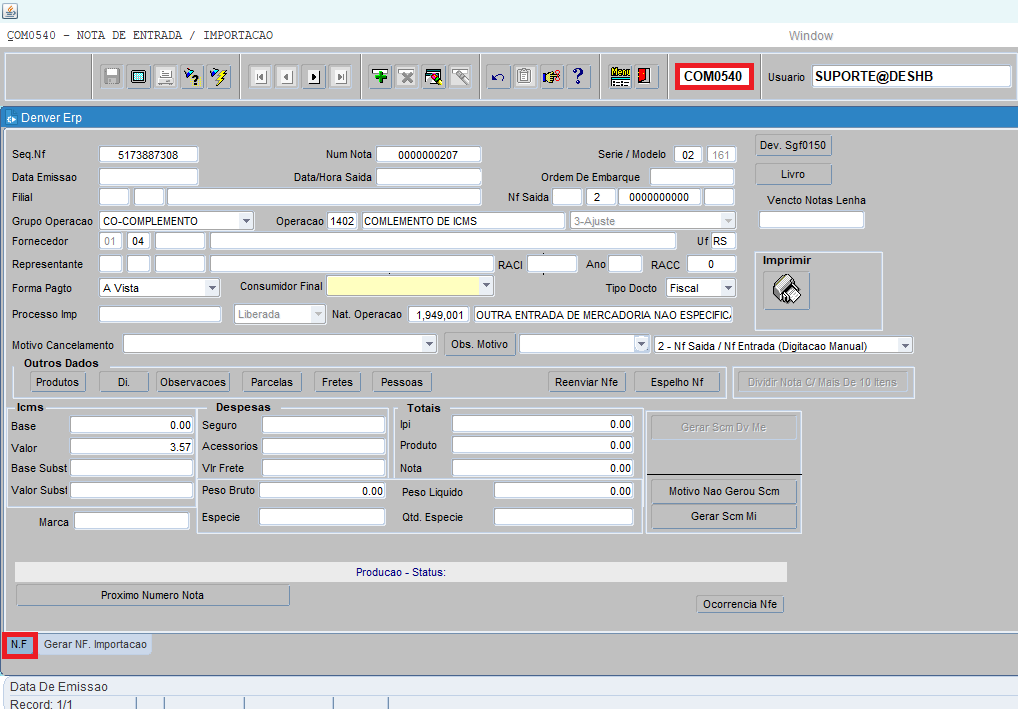The height and width of the screenshot is (709, 1018).
Task: Open the dropdown next to Obs. Motivo
Action: 641,344
